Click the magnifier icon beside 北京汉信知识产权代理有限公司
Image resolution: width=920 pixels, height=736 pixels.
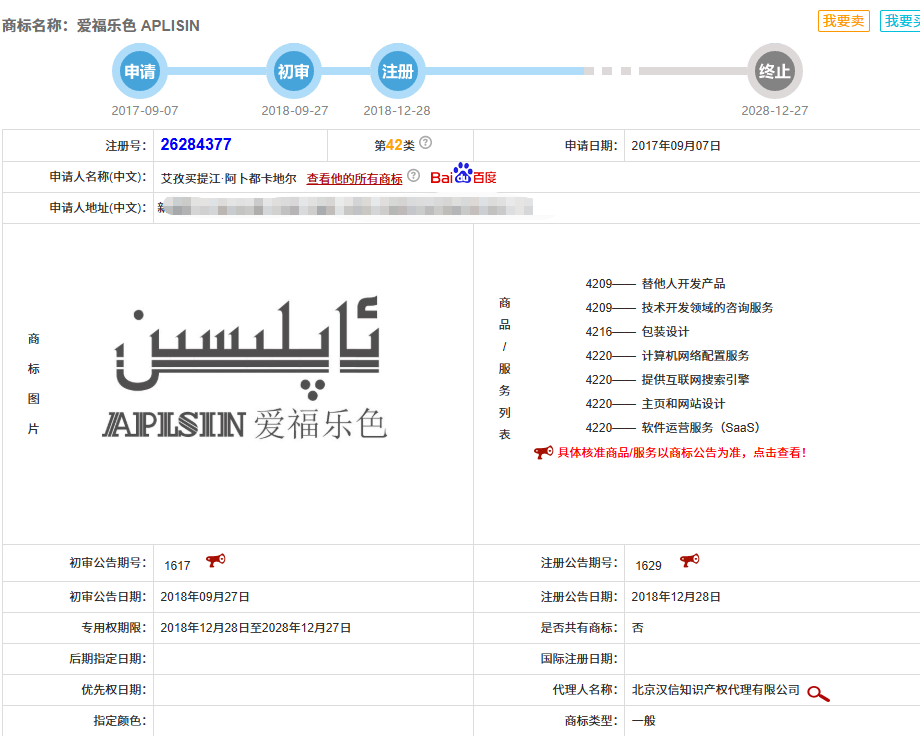[818, 694]
